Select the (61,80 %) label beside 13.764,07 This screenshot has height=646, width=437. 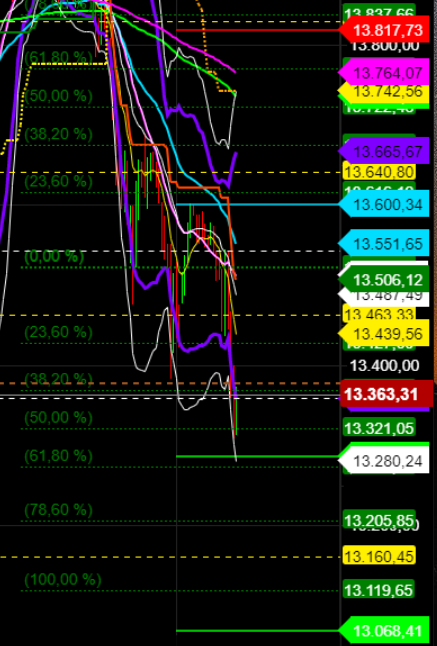tap(58, 57)
